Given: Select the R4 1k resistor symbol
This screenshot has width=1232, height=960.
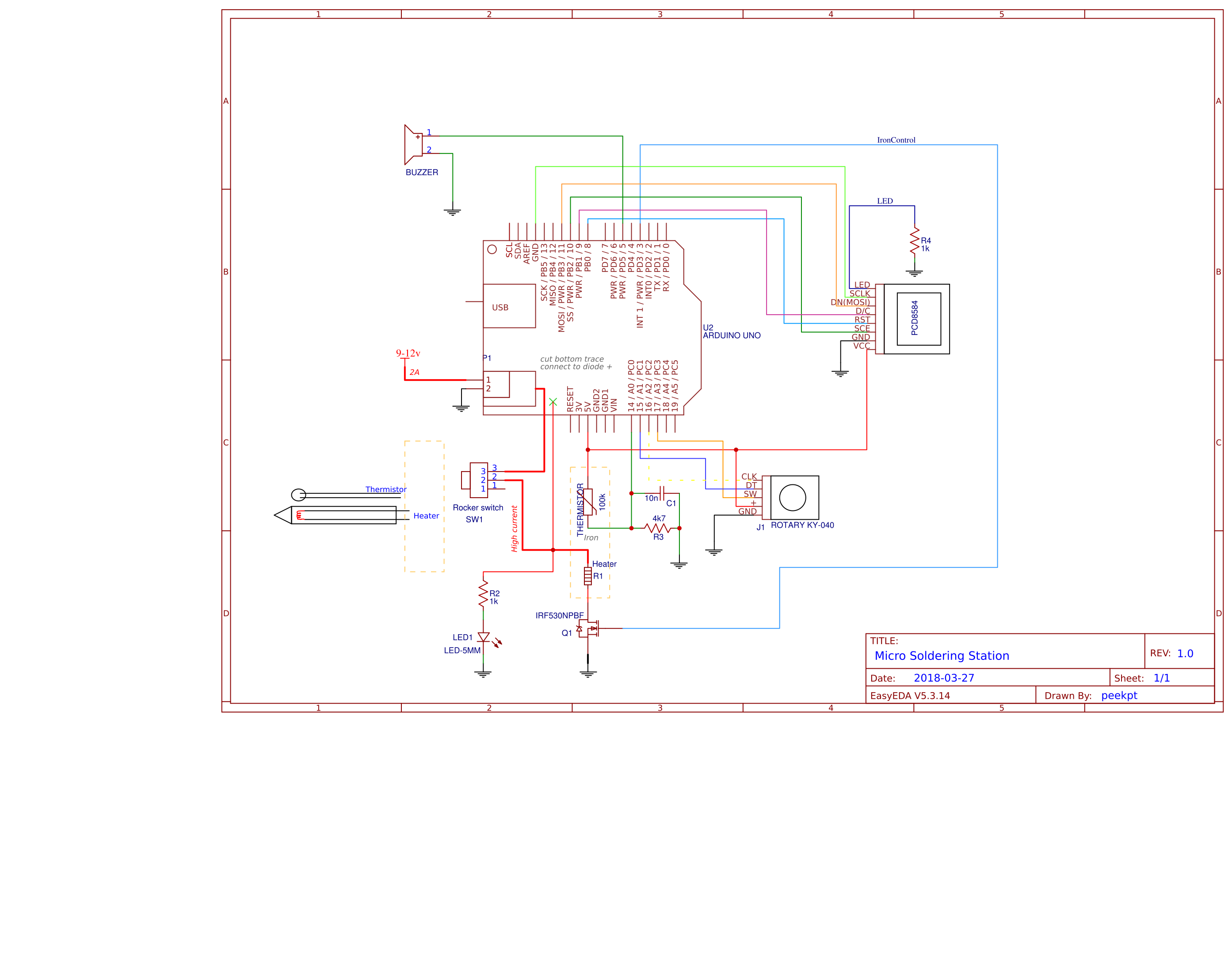Looking at the screenshot, I should 915,241.
